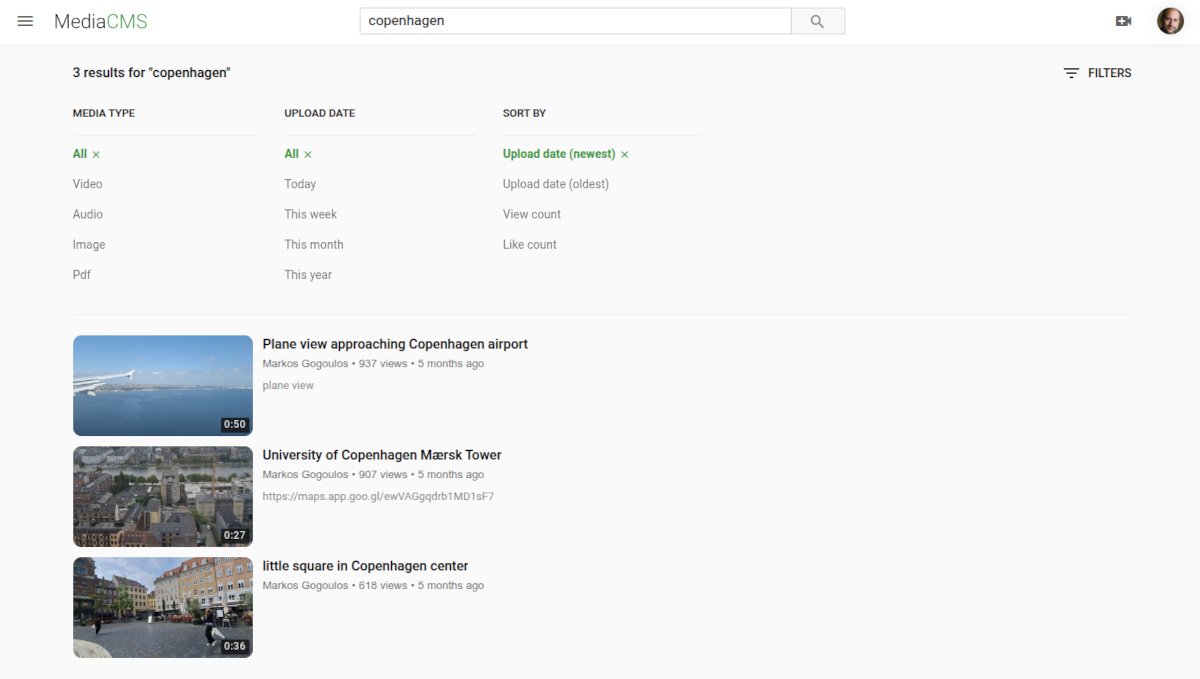
Task: Collapse the FILTERS panel
Action: click(x=1097, y=73)
